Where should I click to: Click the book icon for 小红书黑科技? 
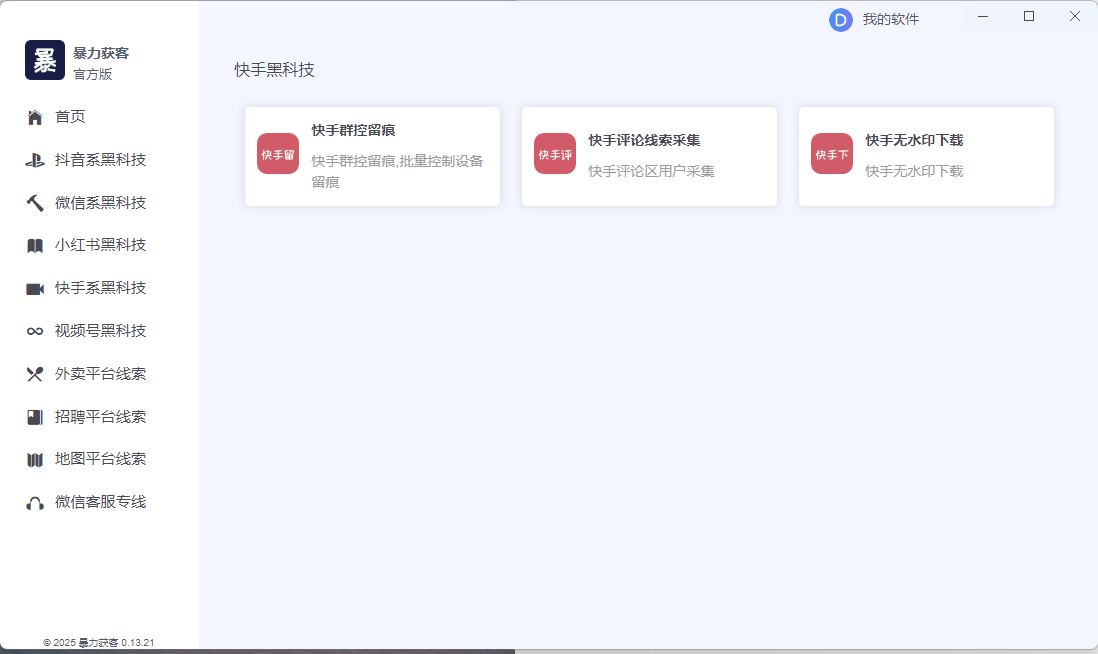35,246
